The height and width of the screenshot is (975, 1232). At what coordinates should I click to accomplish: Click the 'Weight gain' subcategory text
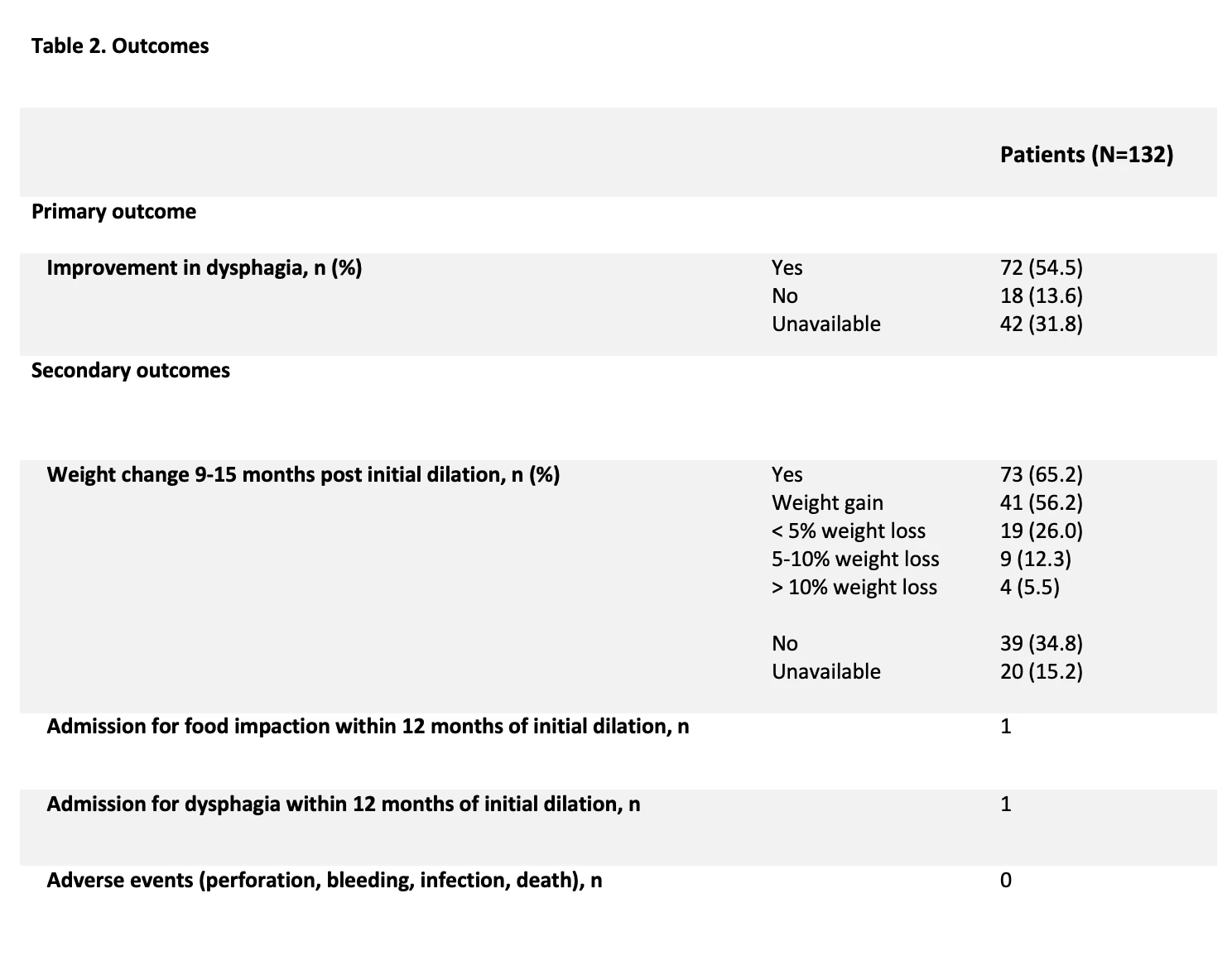827,503
